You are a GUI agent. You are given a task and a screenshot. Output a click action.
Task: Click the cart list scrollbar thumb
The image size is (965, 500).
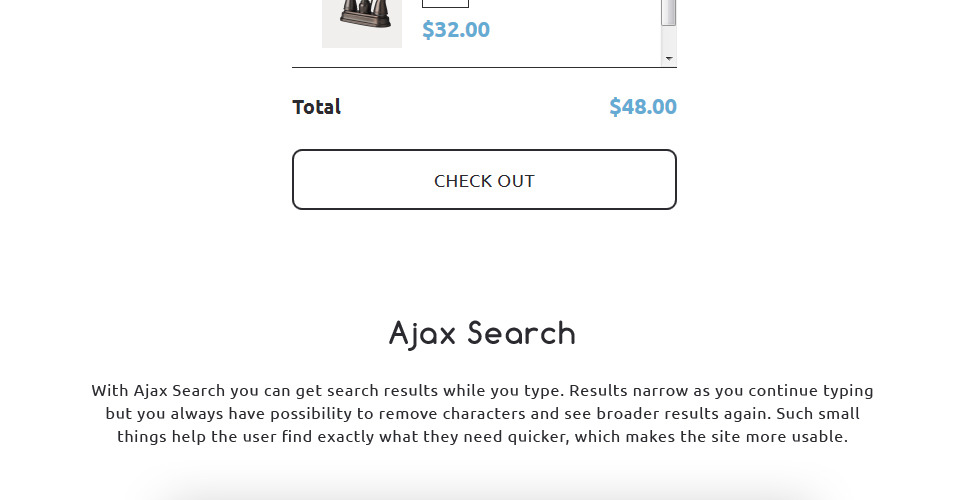(669, 12)
